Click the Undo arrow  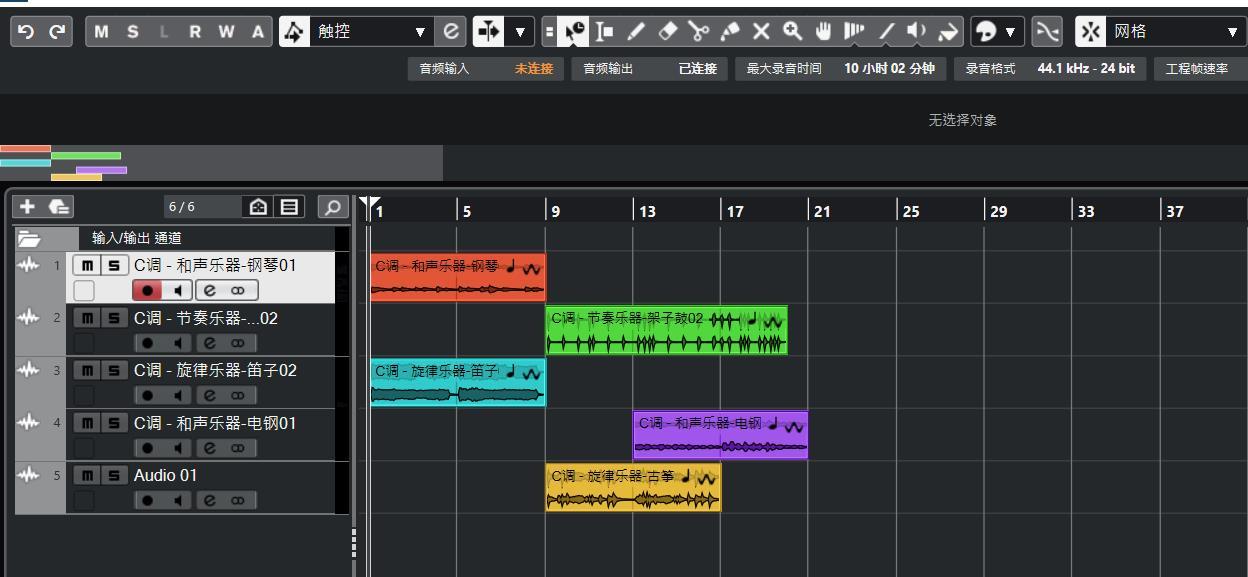coord(27,32)
